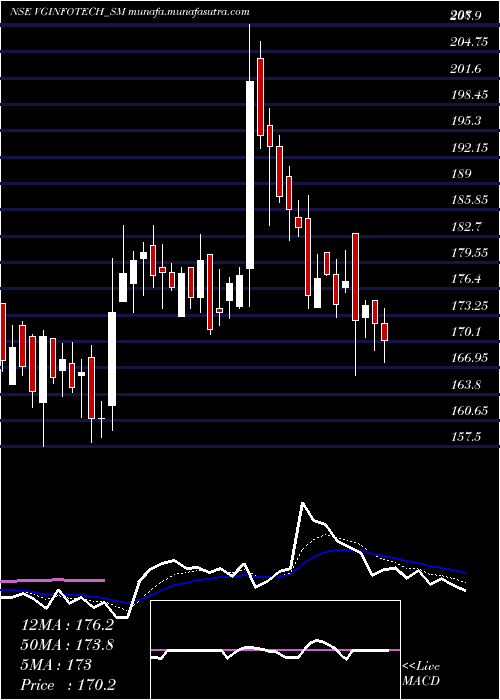Click the 198.45 price axis label
The width and height of the screenshot is (500, 700).
click(x=469, y=95)
